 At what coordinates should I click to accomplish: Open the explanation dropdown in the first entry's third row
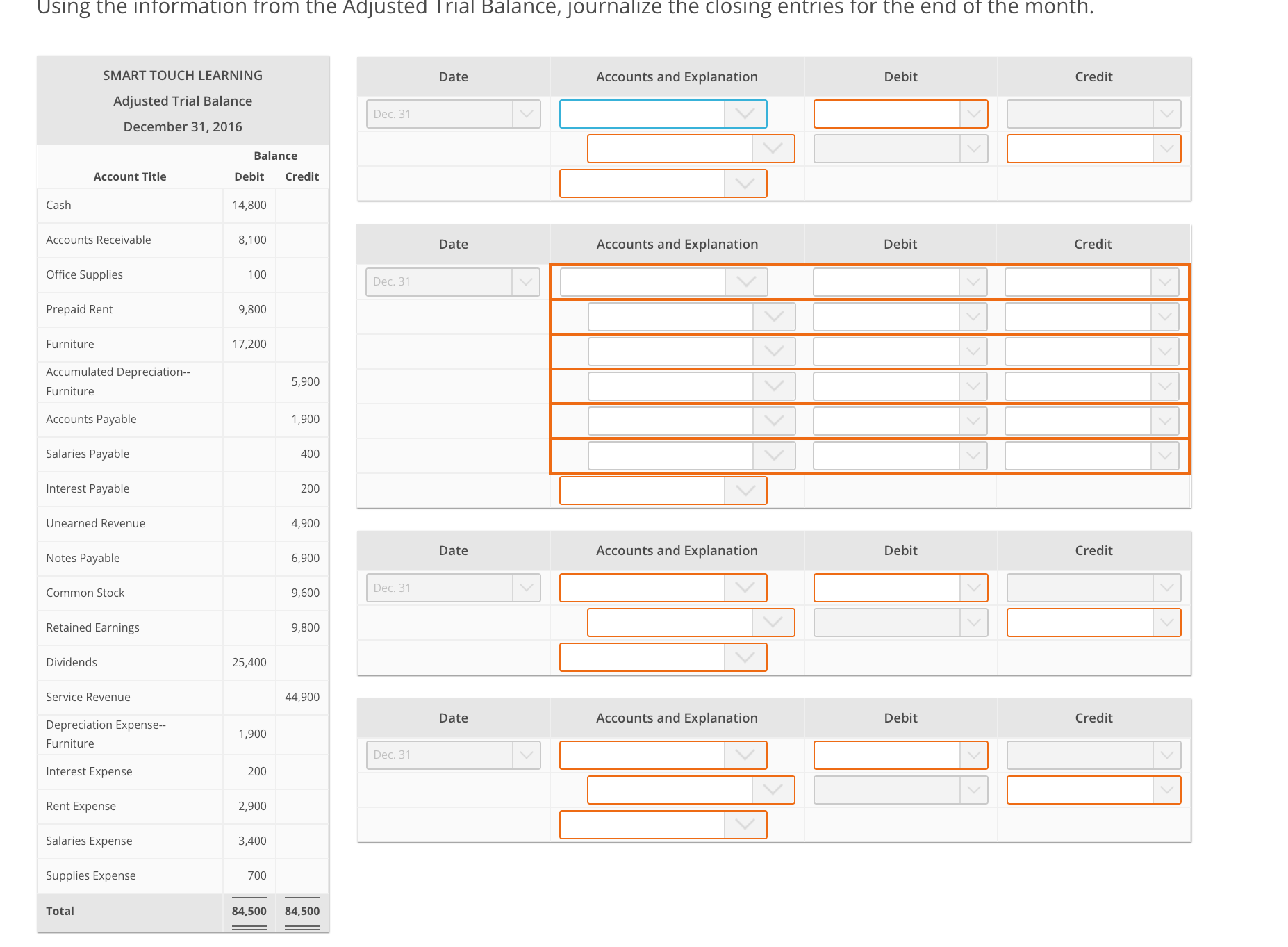[745, 183]
